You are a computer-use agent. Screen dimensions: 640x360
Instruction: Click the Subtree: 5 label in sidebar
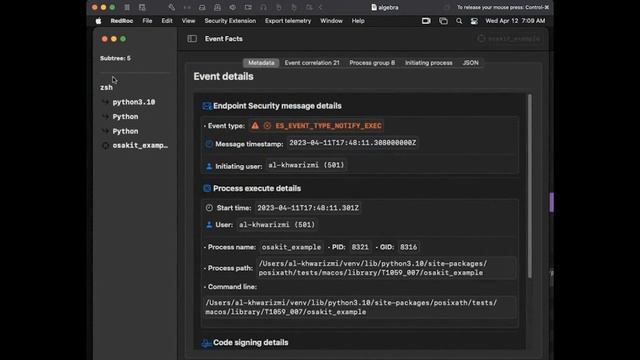[116, 58]
